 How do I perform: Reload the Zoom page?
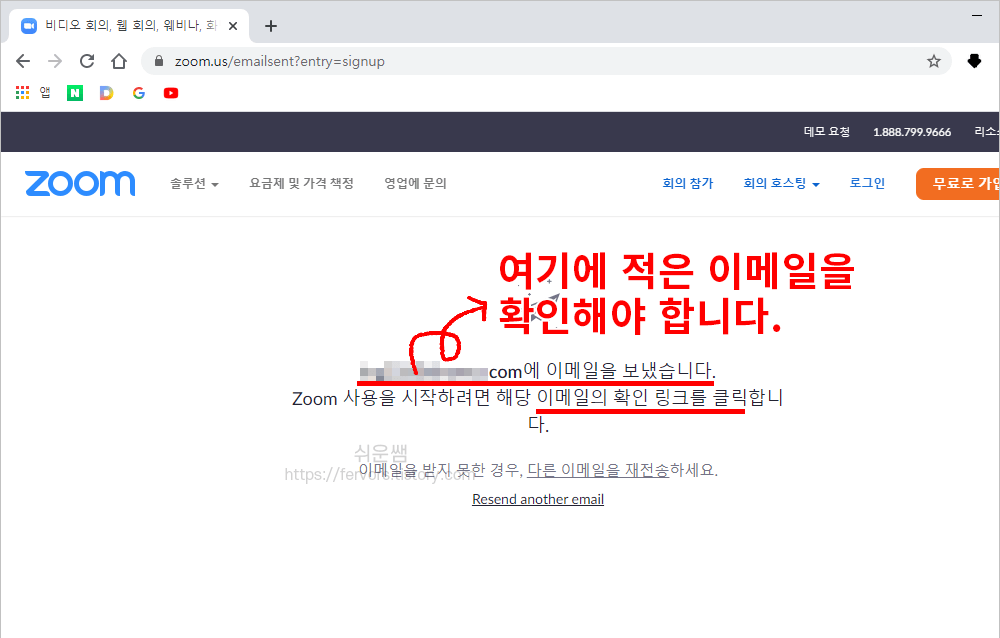click(87, 61)
